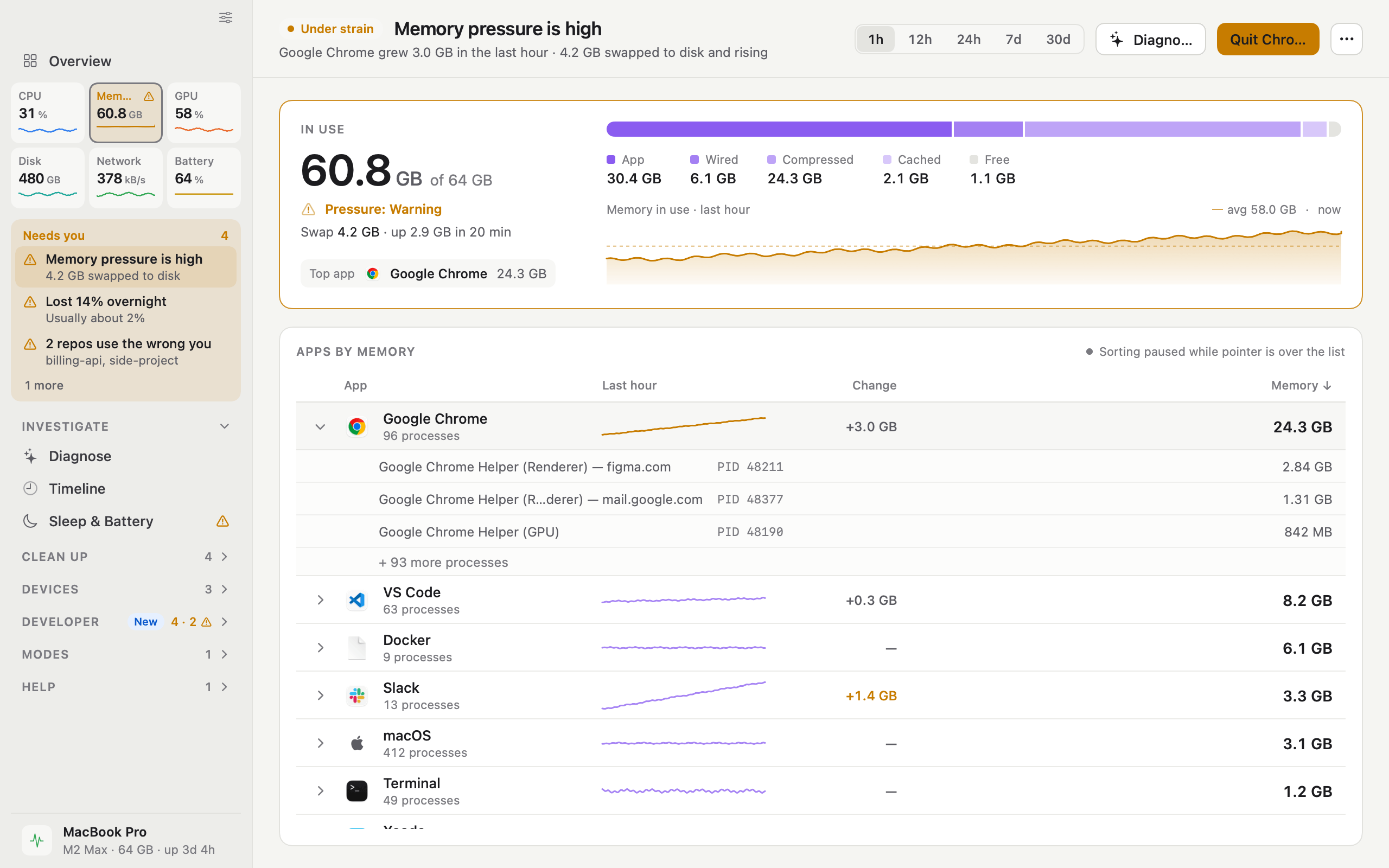Open the Battery 64% tile
The image size is (1389, 868).
click(204, 177)
